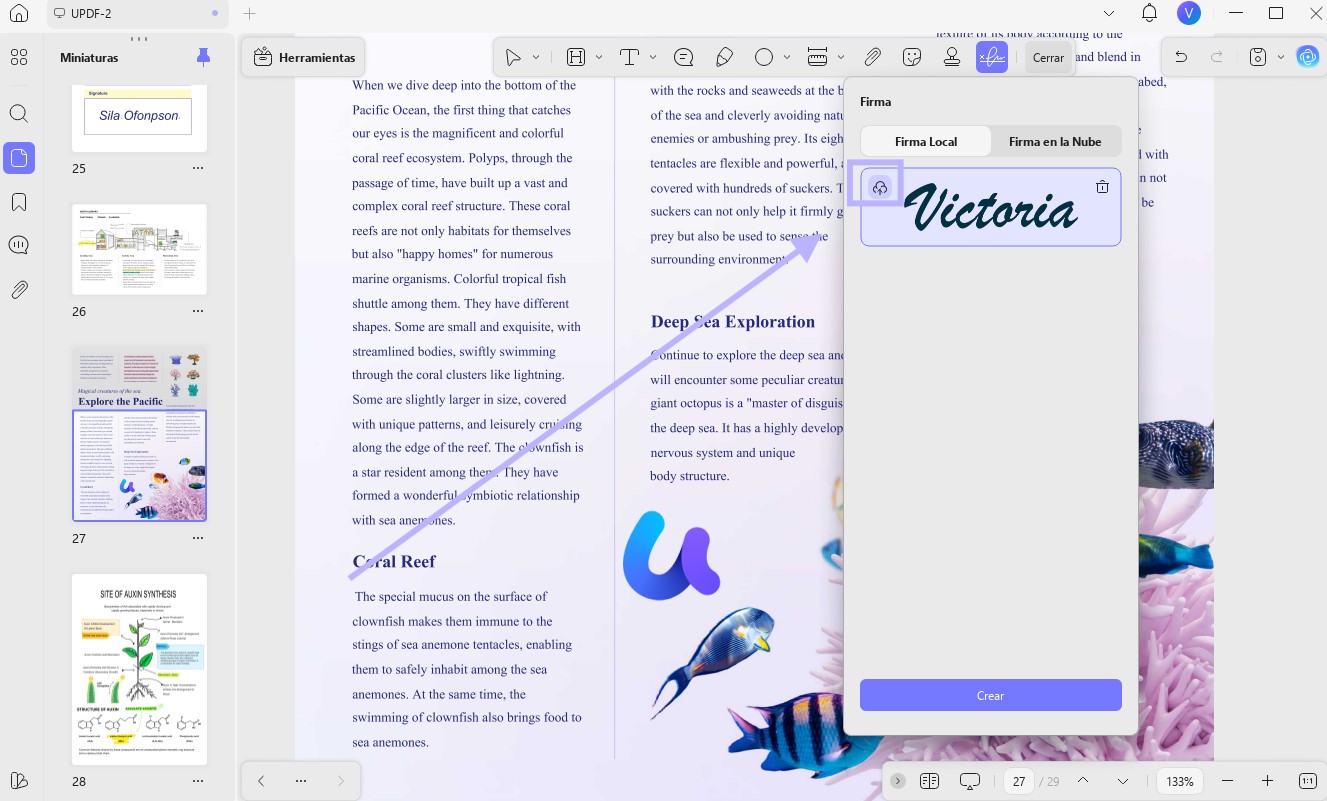1327x801 pixels.
Task: Start slideshow presentation mode
Action: click(x=969, y=781)
